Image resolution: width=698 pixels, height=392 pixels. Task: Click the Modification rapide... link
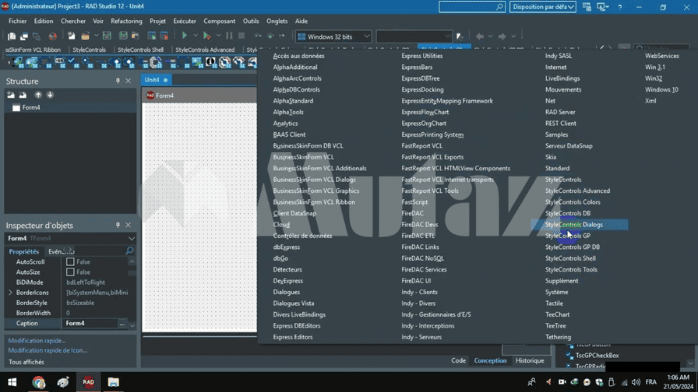(37, 340)
